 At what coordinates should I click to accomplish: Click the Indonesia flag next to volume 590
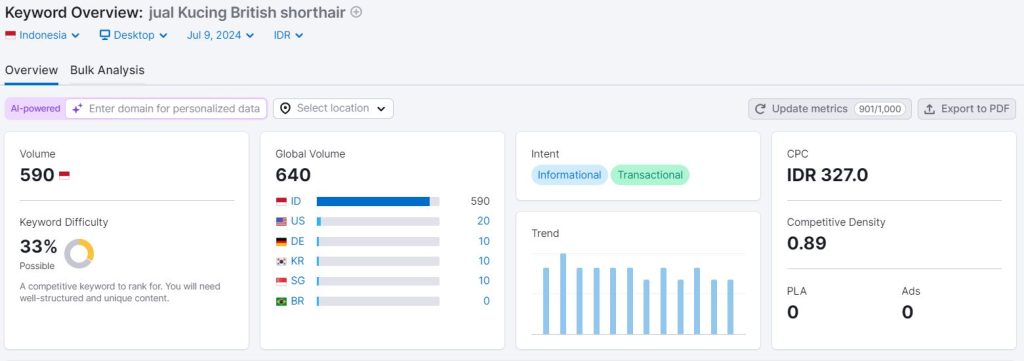[64, 175]
